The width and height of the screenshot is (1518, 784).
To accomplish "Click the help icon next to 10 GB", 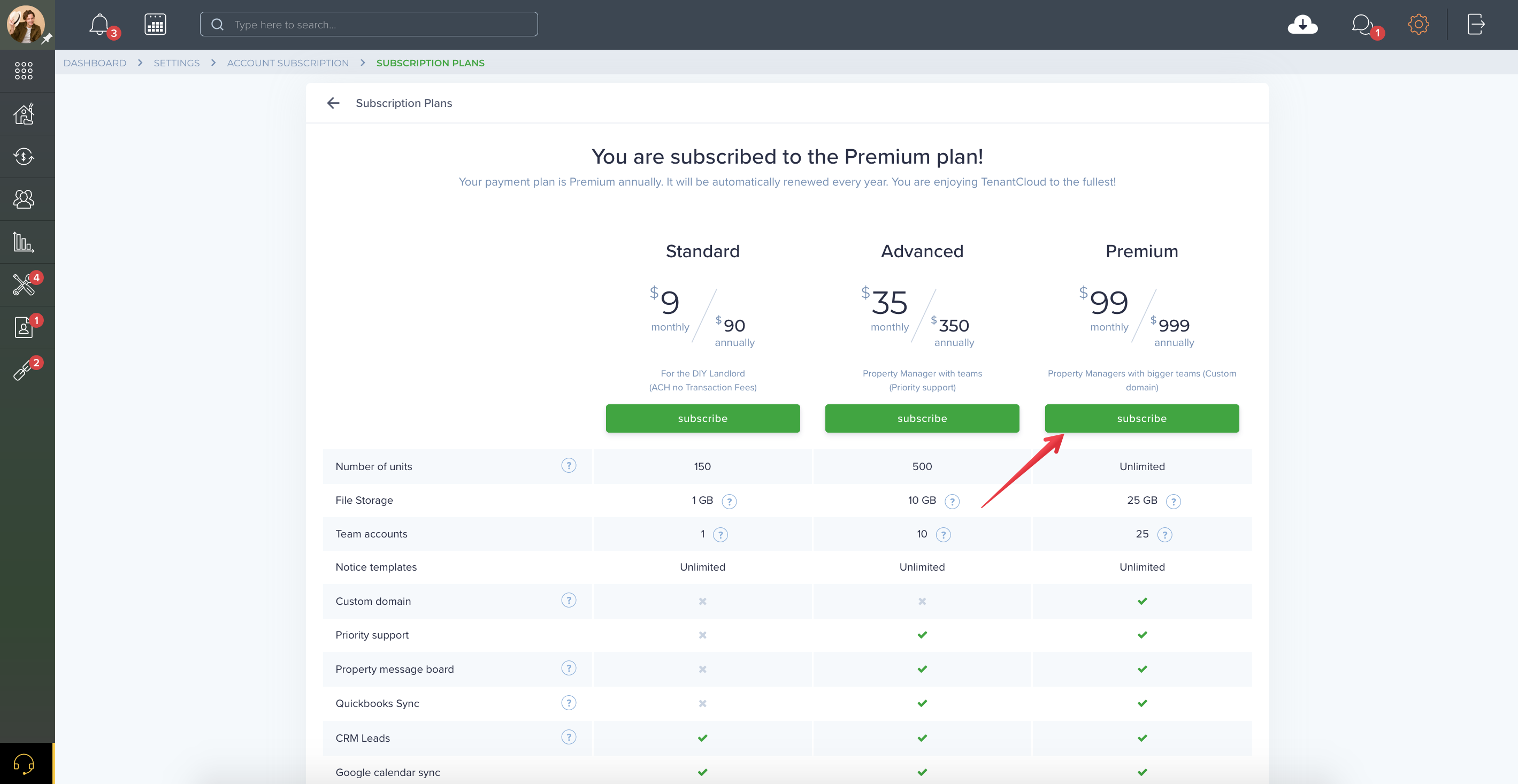I will click(x=952, y=501).
